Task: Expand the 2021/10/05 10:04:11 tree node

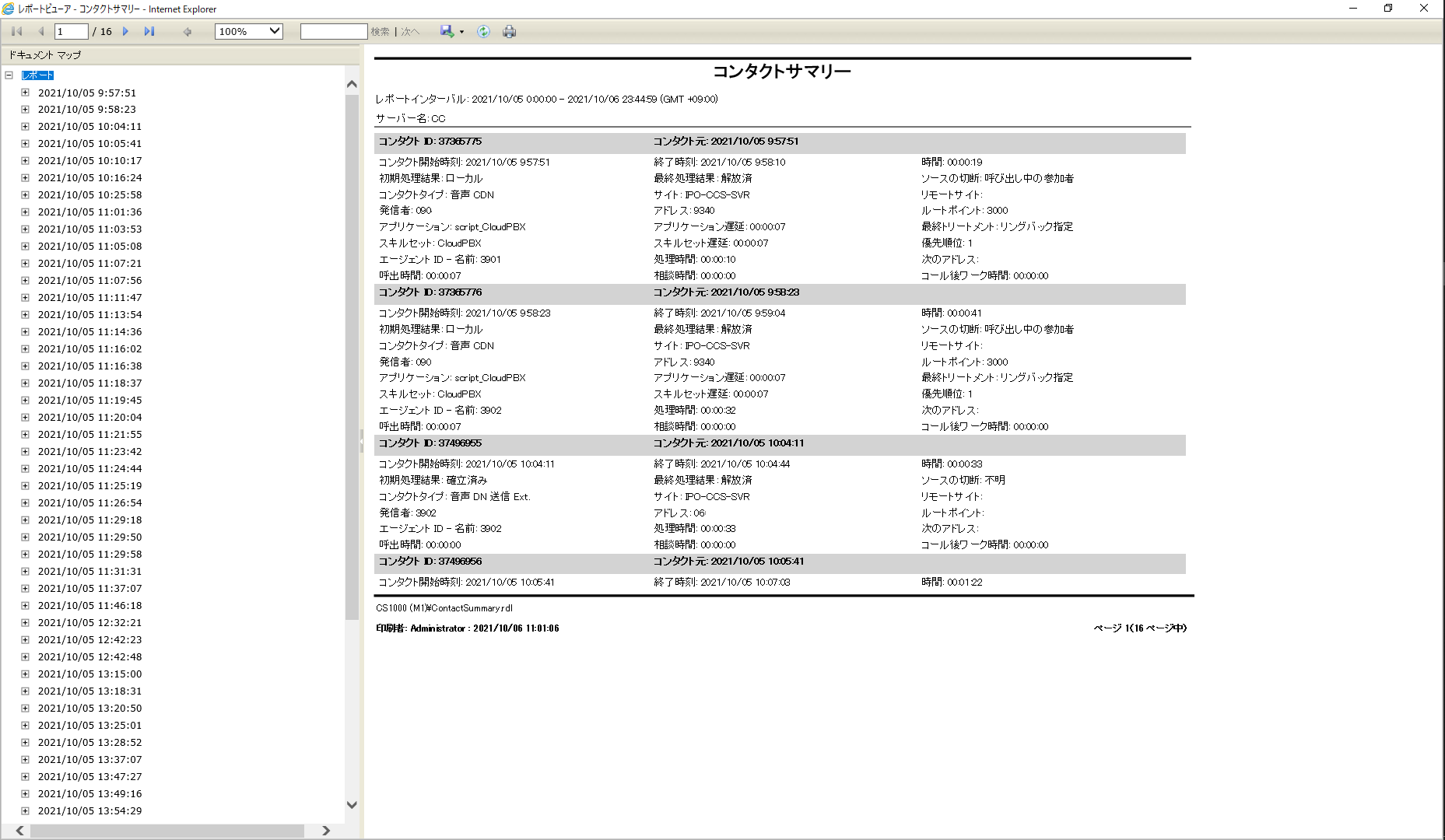Action: click(26, 126)
